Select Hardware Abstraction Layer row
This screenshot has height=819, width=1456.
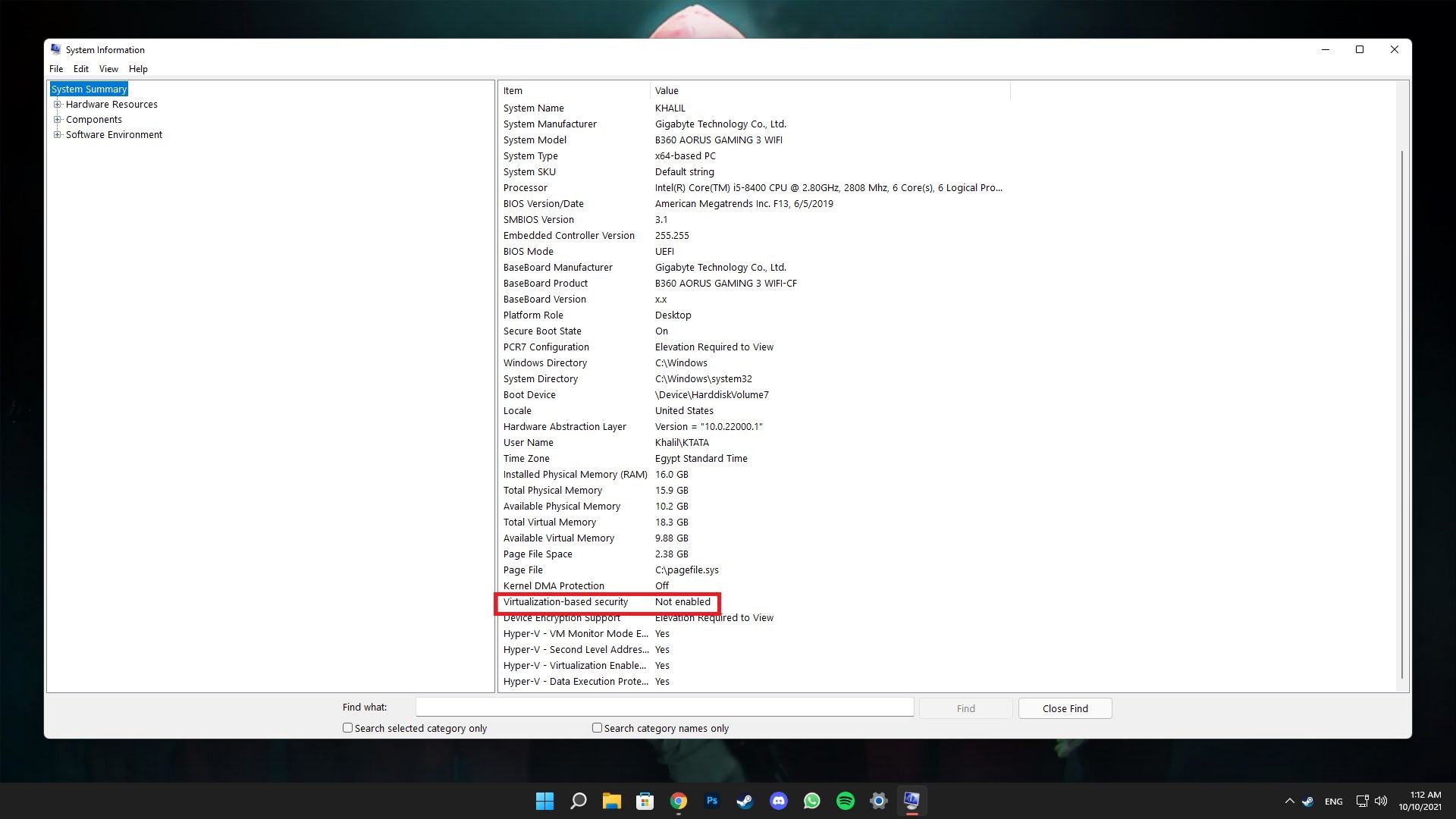coord(755,426)
